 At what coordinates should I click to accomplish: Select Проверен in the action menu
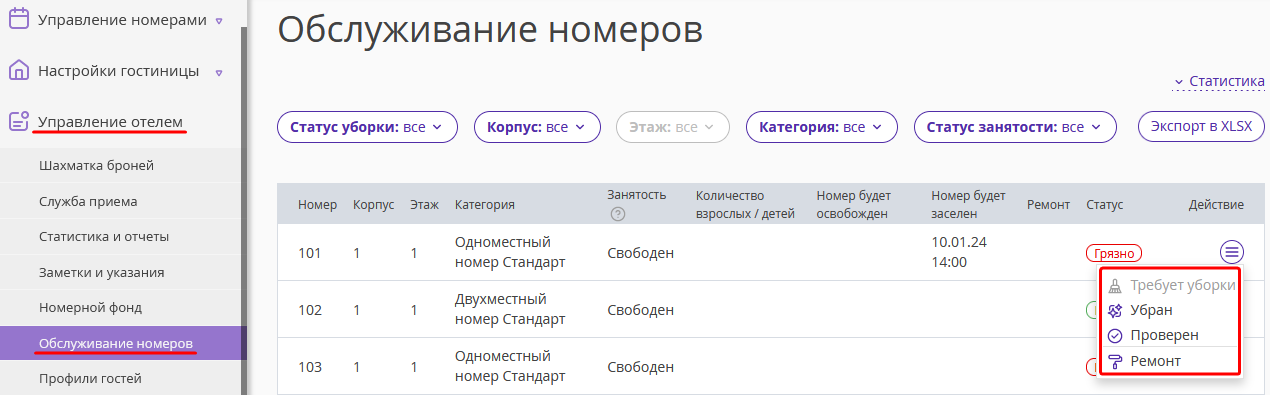click(1164, 335)
